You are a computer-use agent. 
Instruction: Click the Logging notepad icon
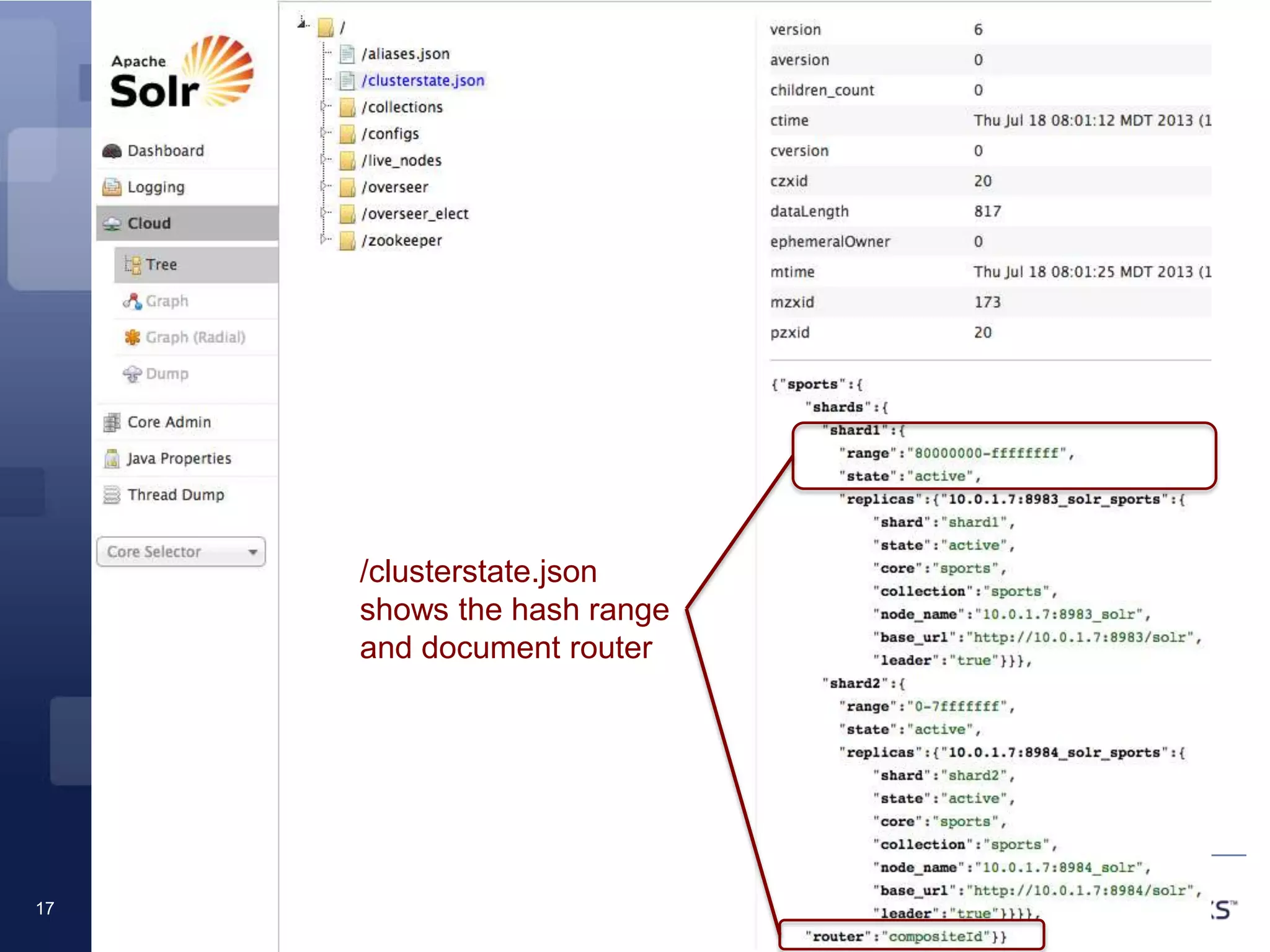coord(112,187)
